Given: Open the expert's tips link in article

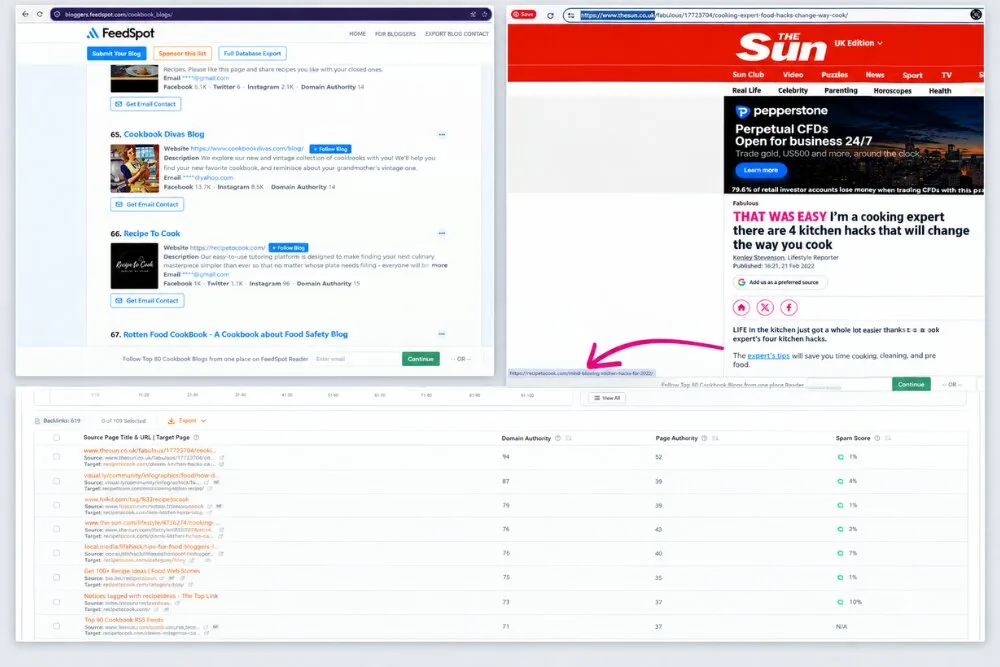Looking at the screenshot, I should point(768,356).
